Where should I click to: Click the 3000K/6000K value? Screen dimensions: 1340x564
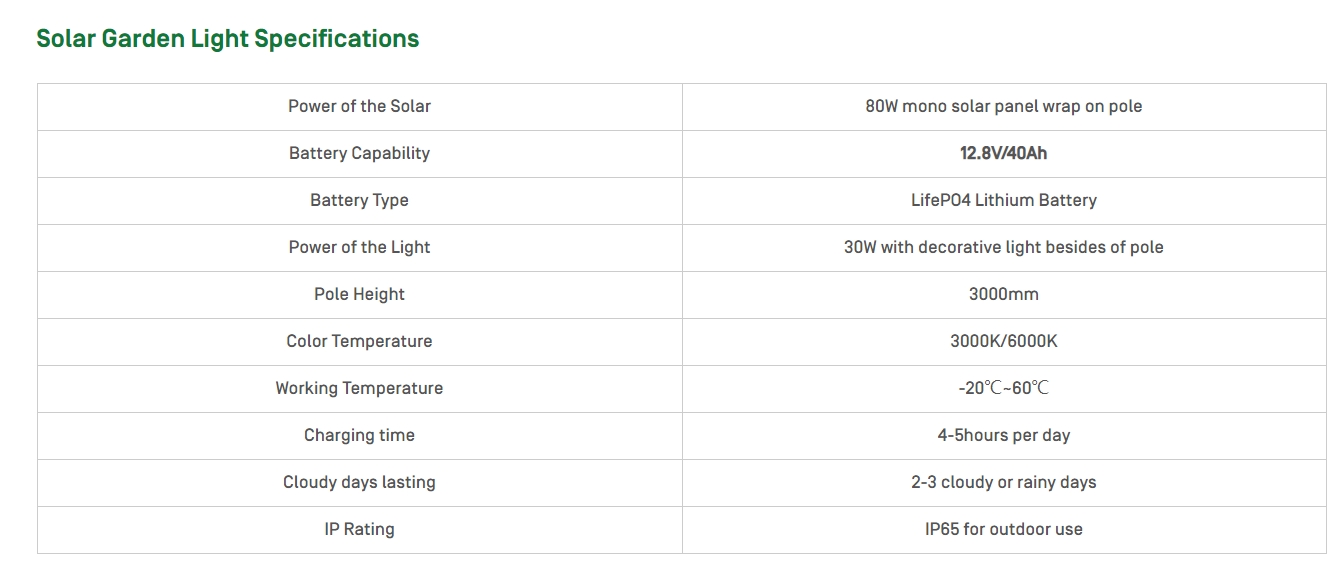[x=1003, y=341]
